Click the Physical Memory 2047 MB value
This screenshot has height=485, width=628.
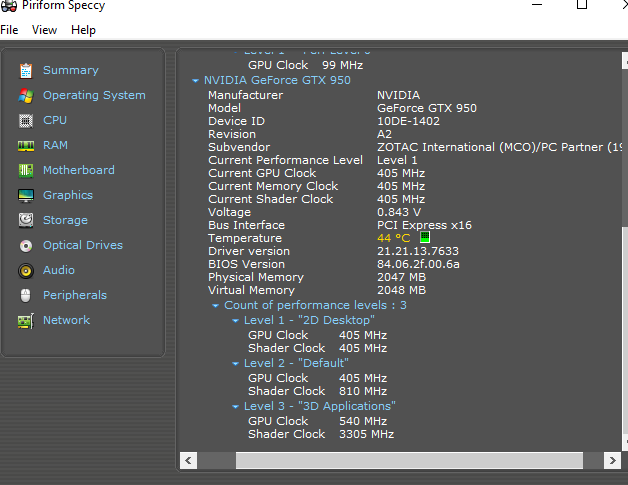pos(402,277)
